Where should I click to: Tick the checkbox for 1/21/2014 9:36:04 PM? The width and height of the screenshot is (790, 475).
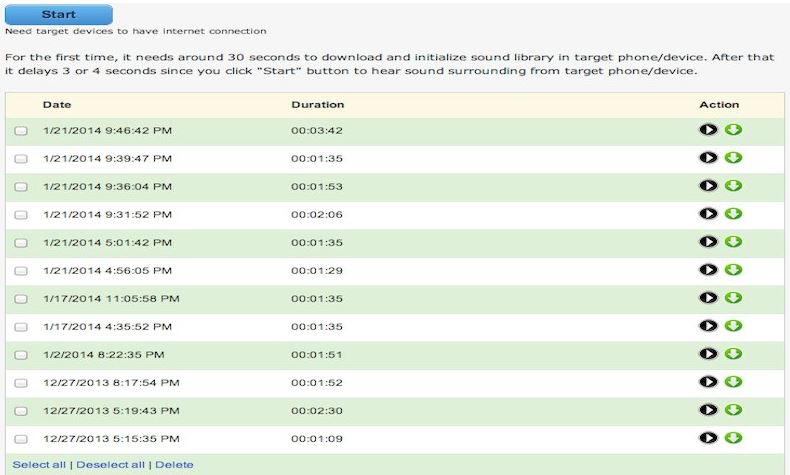pyautogui.click(x=21, y=187)
